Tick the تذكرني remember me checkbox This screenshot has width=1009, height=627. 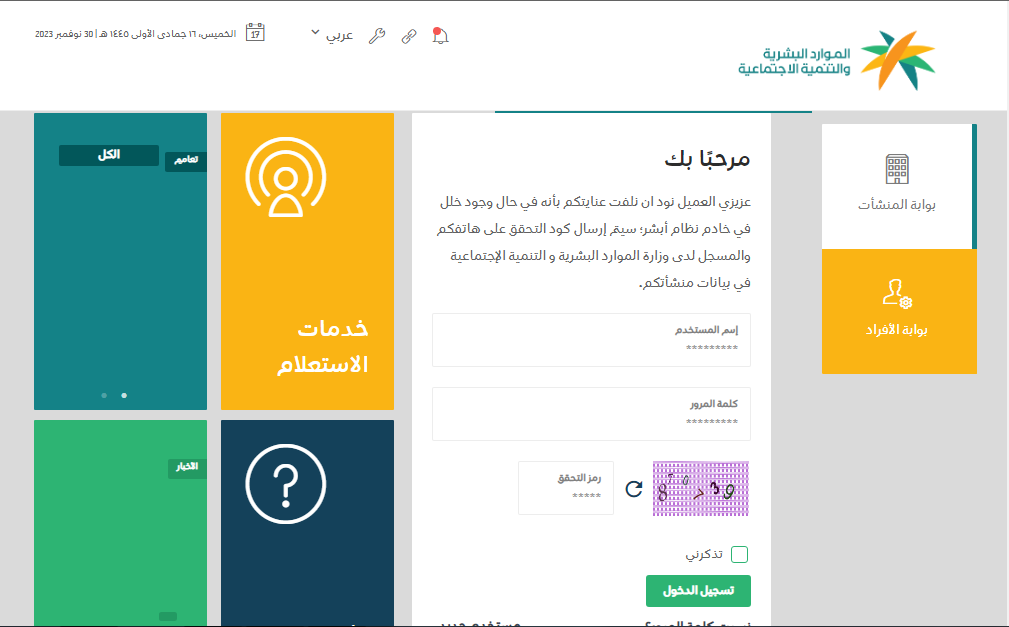coord(739,555)
